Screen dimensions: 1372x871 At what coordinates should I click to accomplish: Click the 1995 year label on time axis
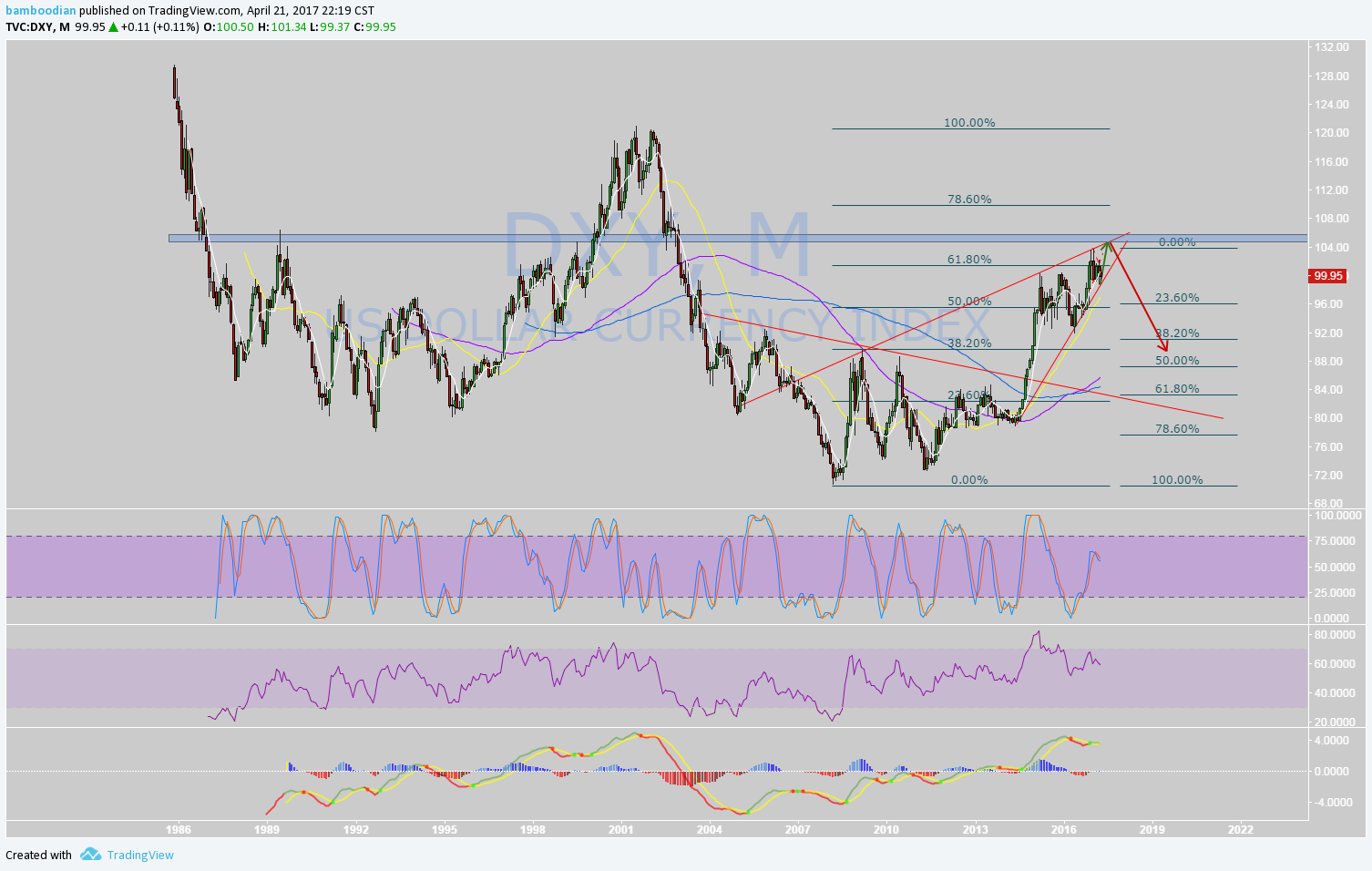click(445, 830)
